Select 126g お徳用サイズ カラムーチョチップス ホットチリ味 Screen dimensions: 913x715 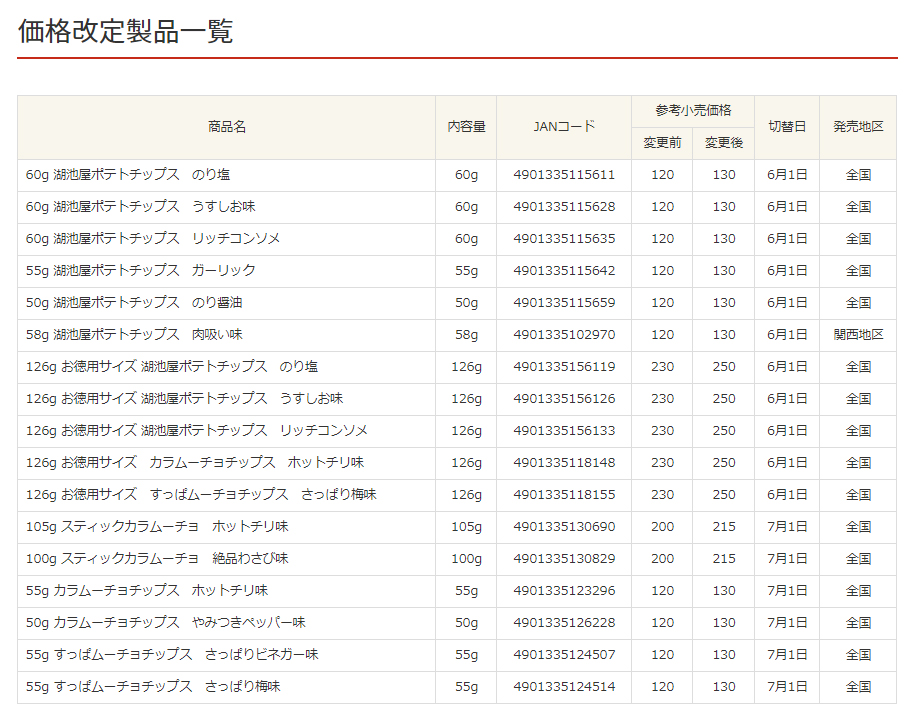coord(195,463)
